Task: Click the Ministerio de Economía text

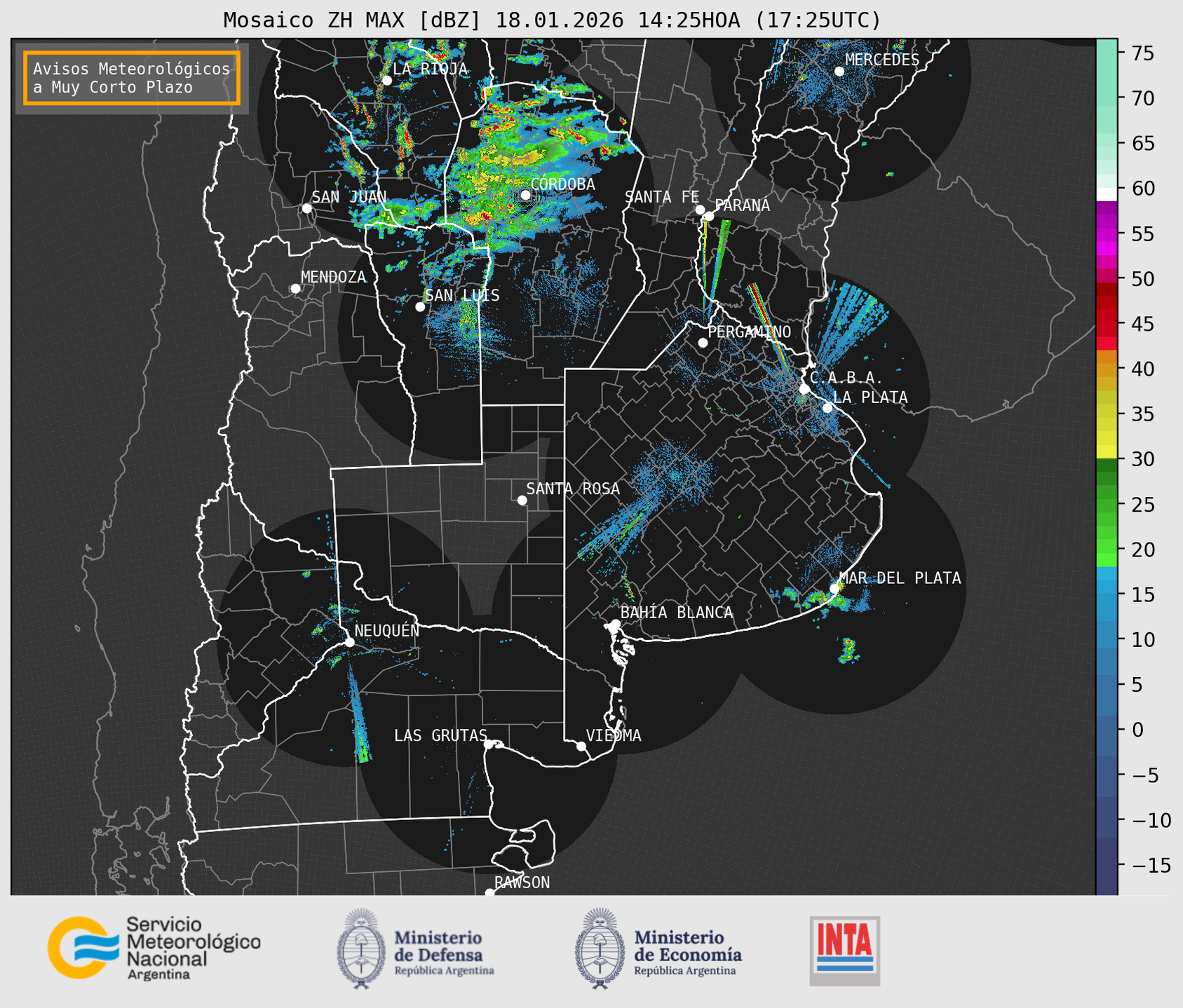Action: click(688, 953)
